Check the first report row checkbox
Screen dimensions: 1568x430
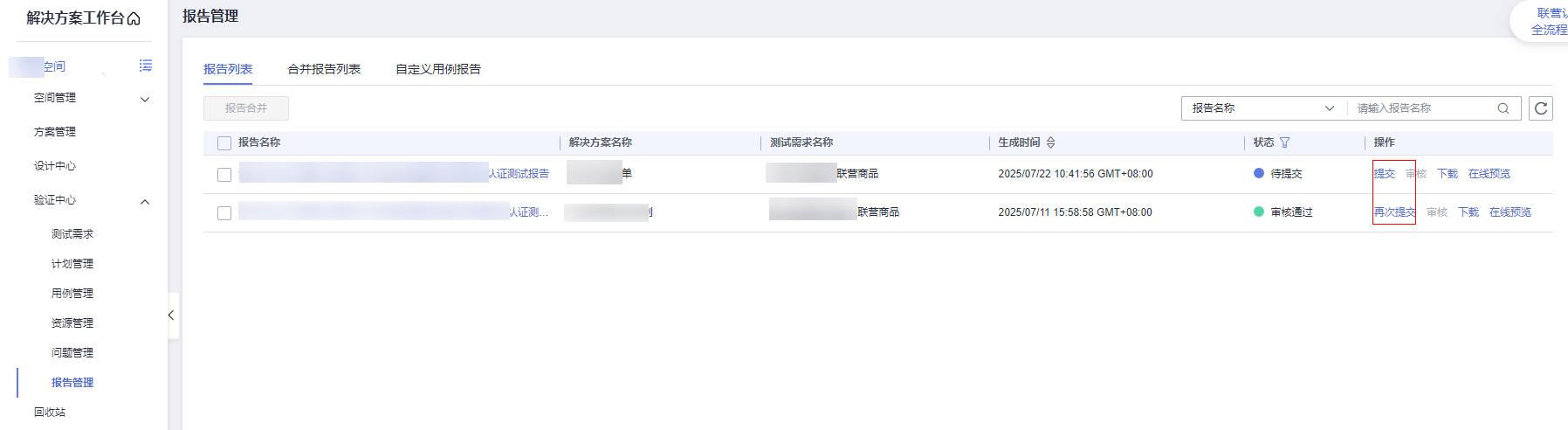tap(224, 175)
